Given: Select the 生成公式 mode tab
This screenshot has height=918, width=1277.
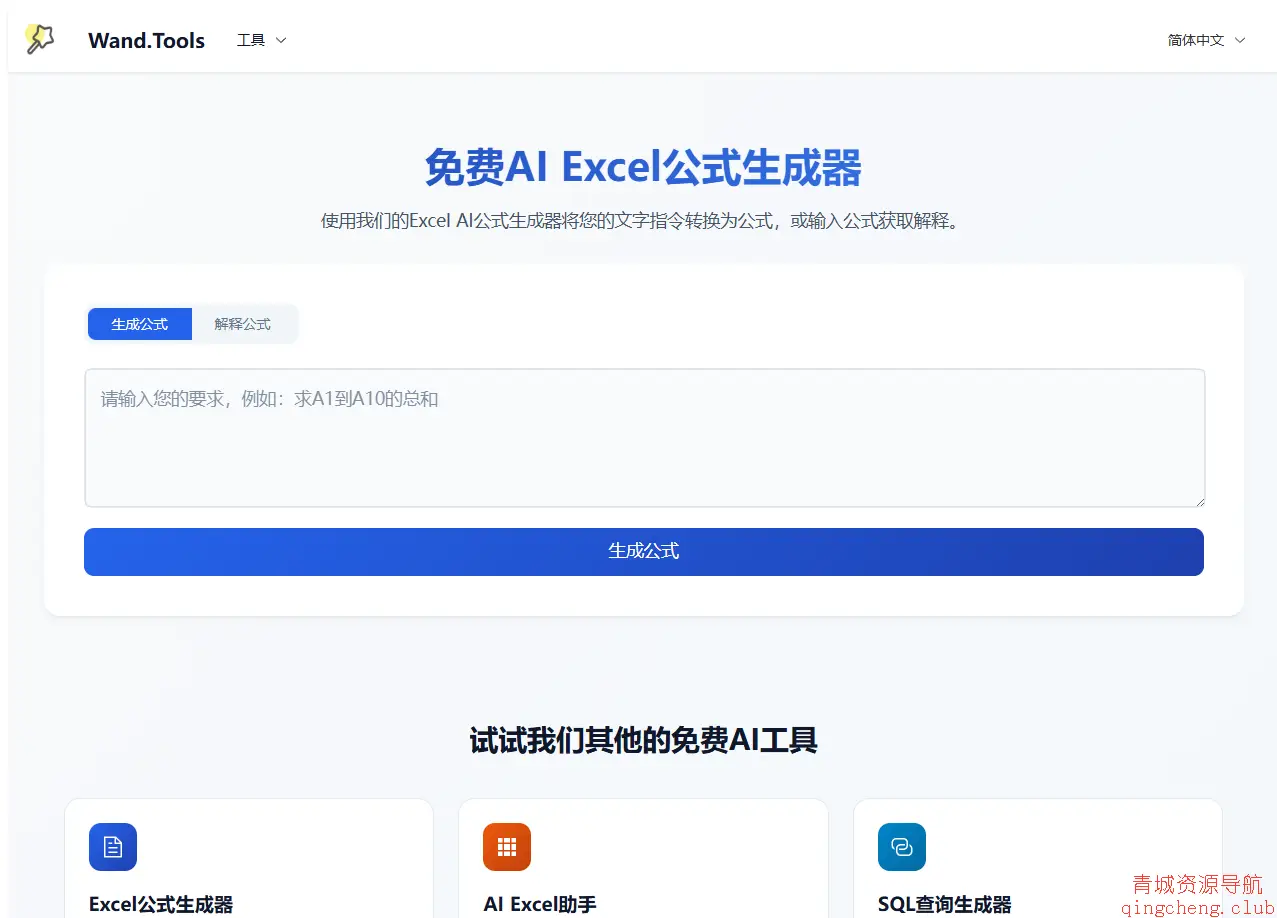Looking at the screenshot, I should pos(140,324).
